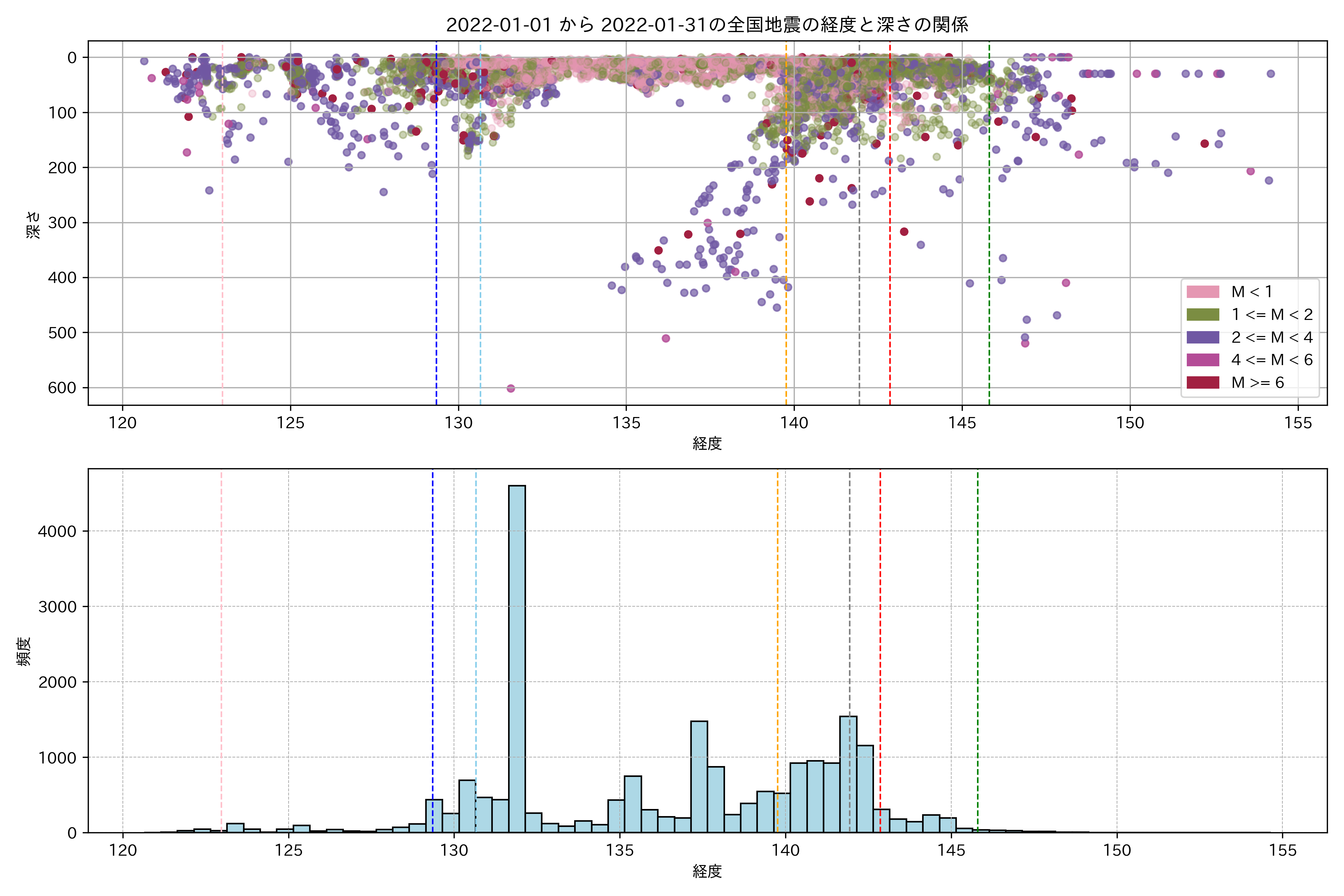Click the 120 tick label on histogram x-axis
This screenshot has height=896, width=1344.
123,850
